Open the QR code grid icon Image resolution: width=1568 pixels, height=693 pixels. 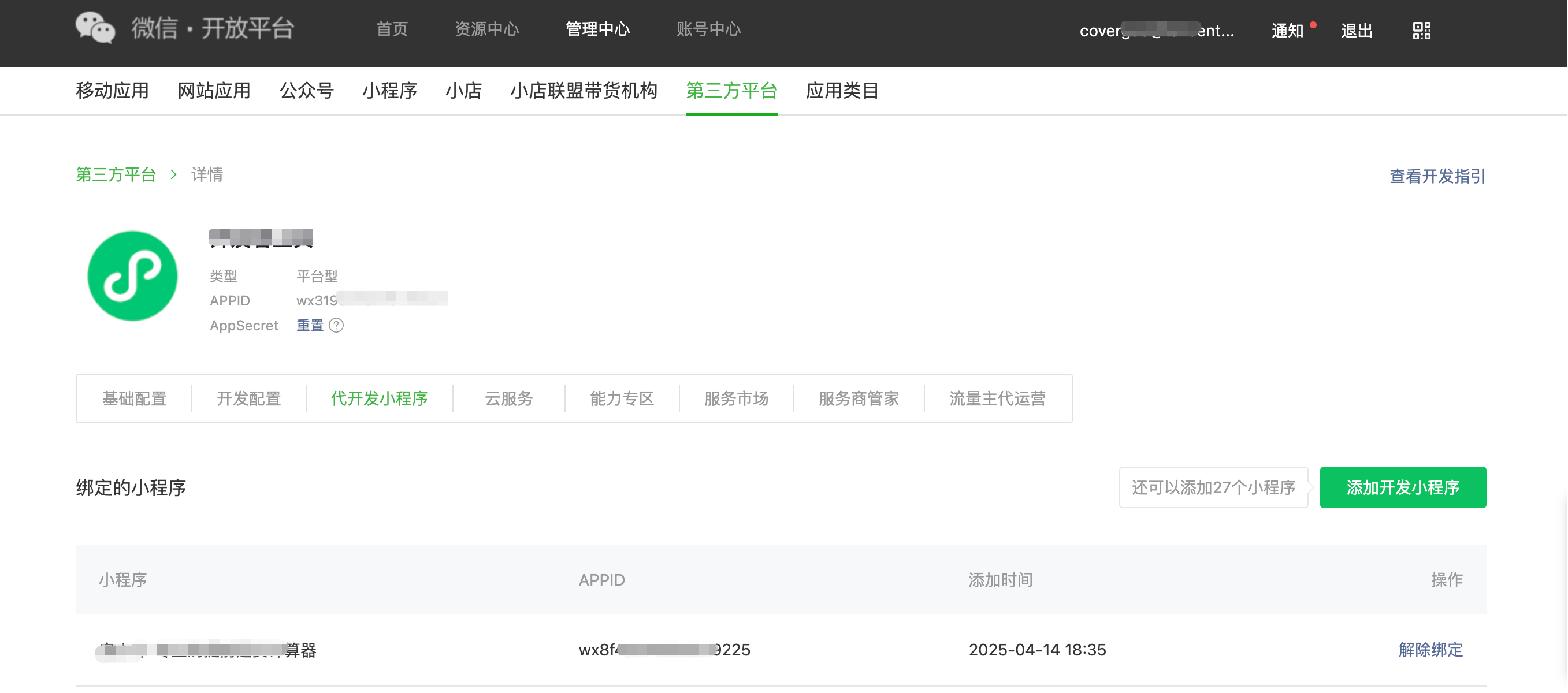1421,31
